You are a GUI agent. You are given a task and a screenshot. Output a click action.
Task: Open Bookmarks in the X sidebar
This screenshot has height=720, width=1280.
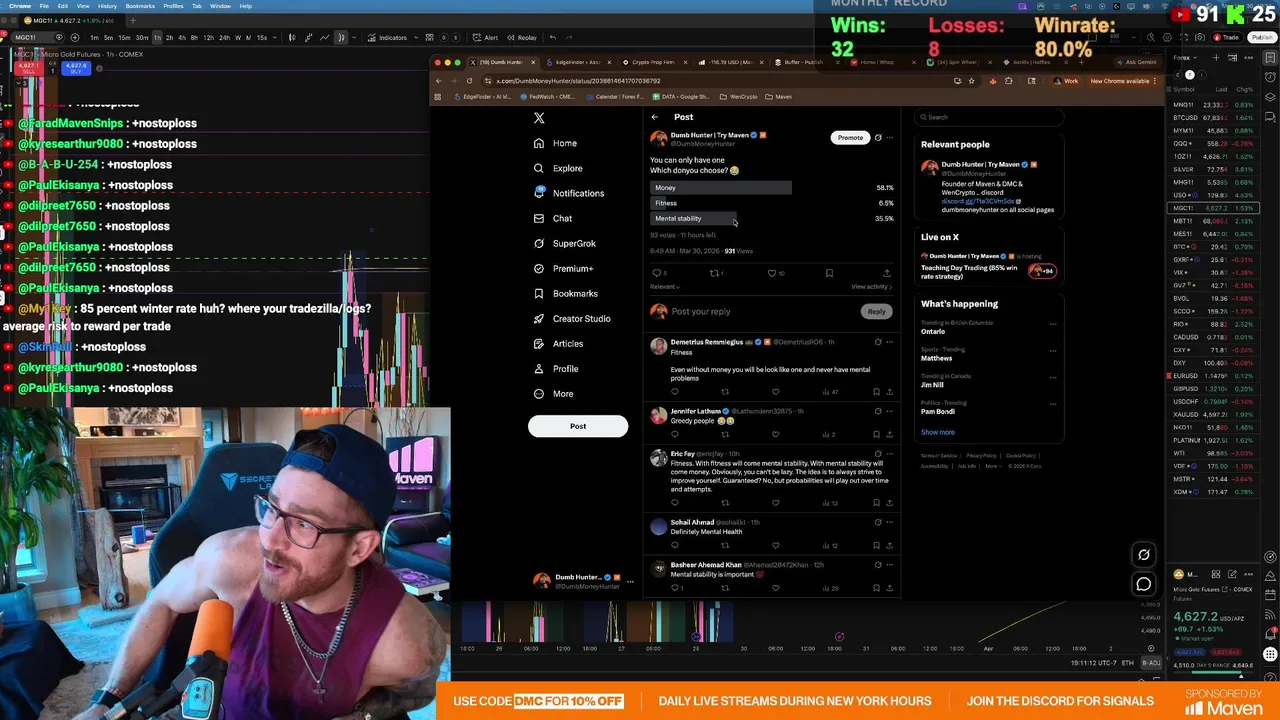click(565, 293)
